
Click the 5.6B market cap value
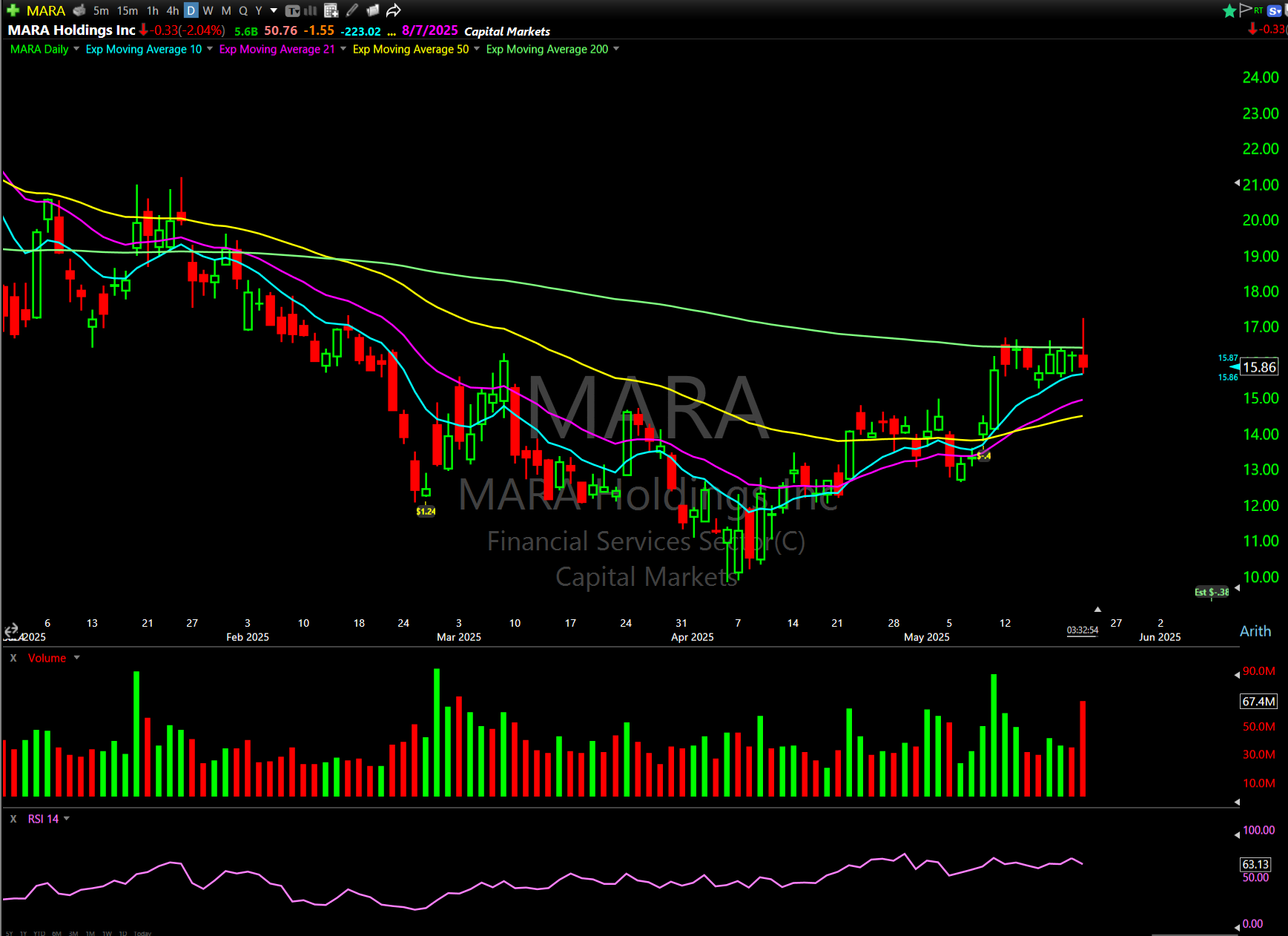coord(246,31)
